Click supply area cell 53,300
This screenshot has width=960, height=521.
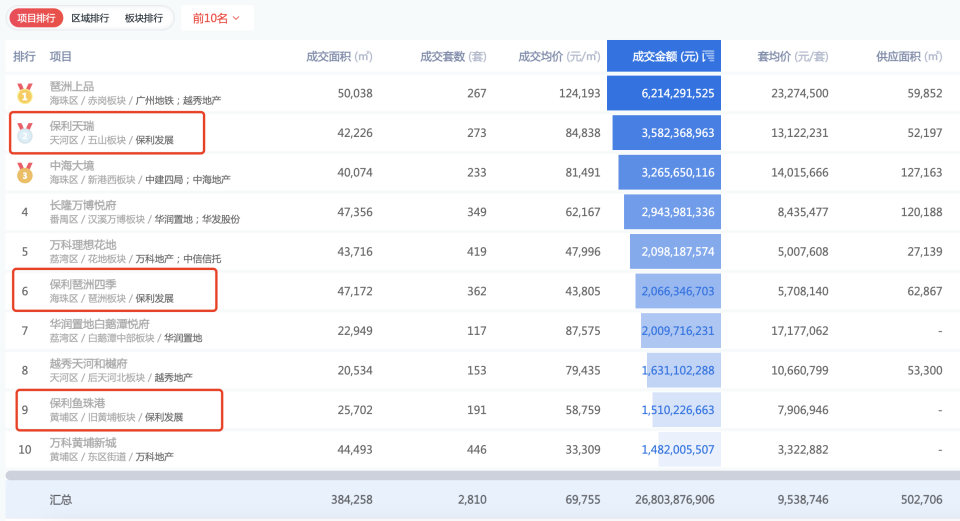925,370
